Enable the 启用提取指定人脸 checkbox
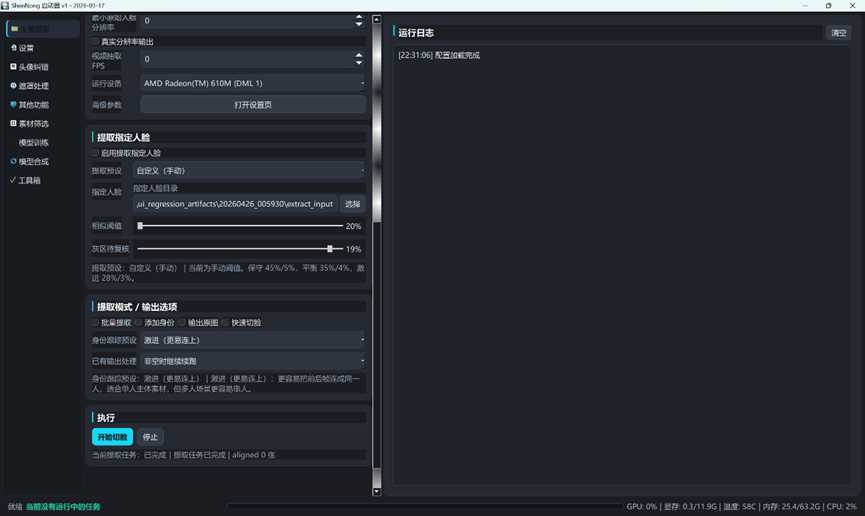Screen dimensions: 865x516 point(96,153)
